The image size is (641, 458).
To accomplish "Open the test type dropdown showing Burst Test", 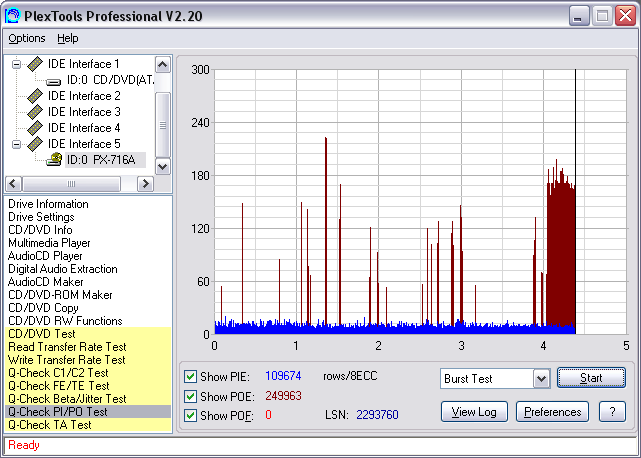I will tap(541, 378).
